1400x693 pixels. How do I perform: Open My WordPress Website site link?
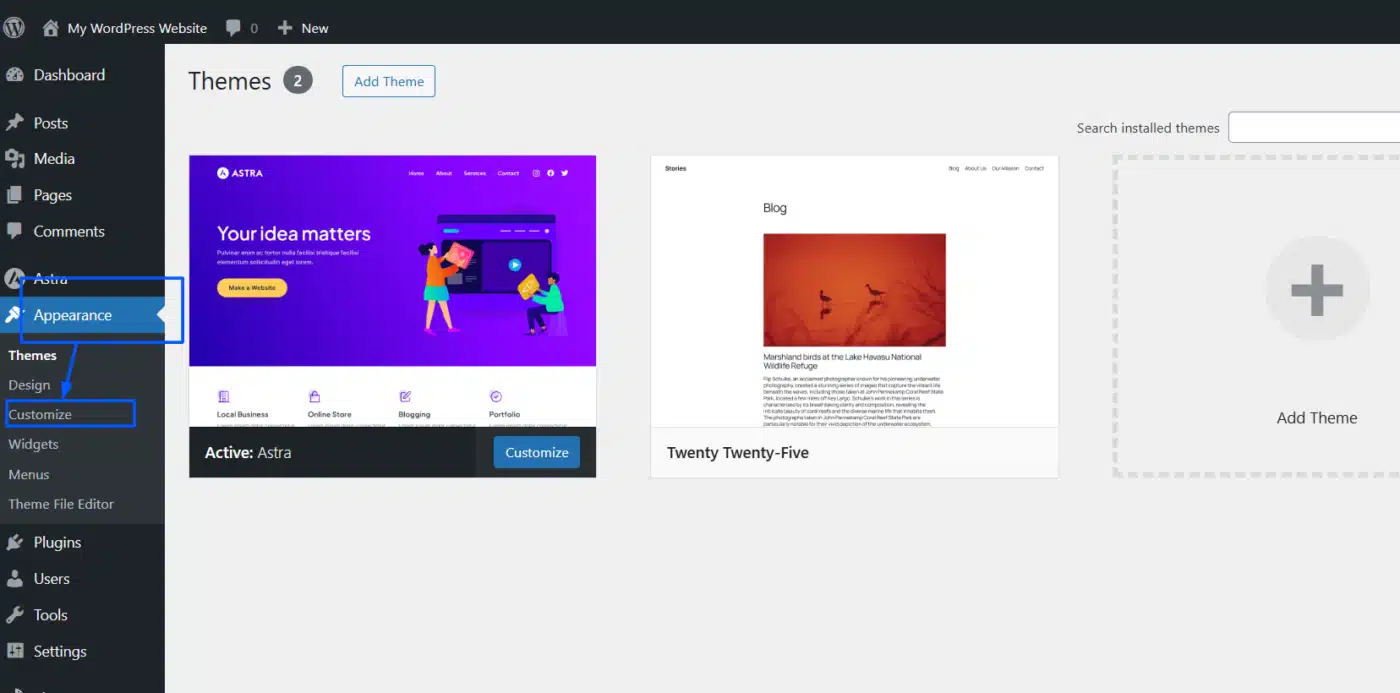point(137,28)
